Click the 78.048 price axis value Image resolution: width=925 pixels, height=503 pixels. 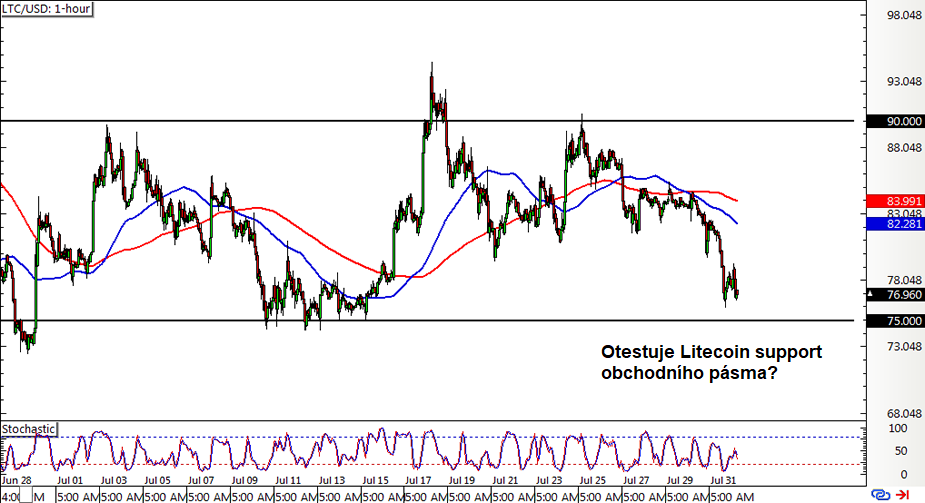coord(904,280)
